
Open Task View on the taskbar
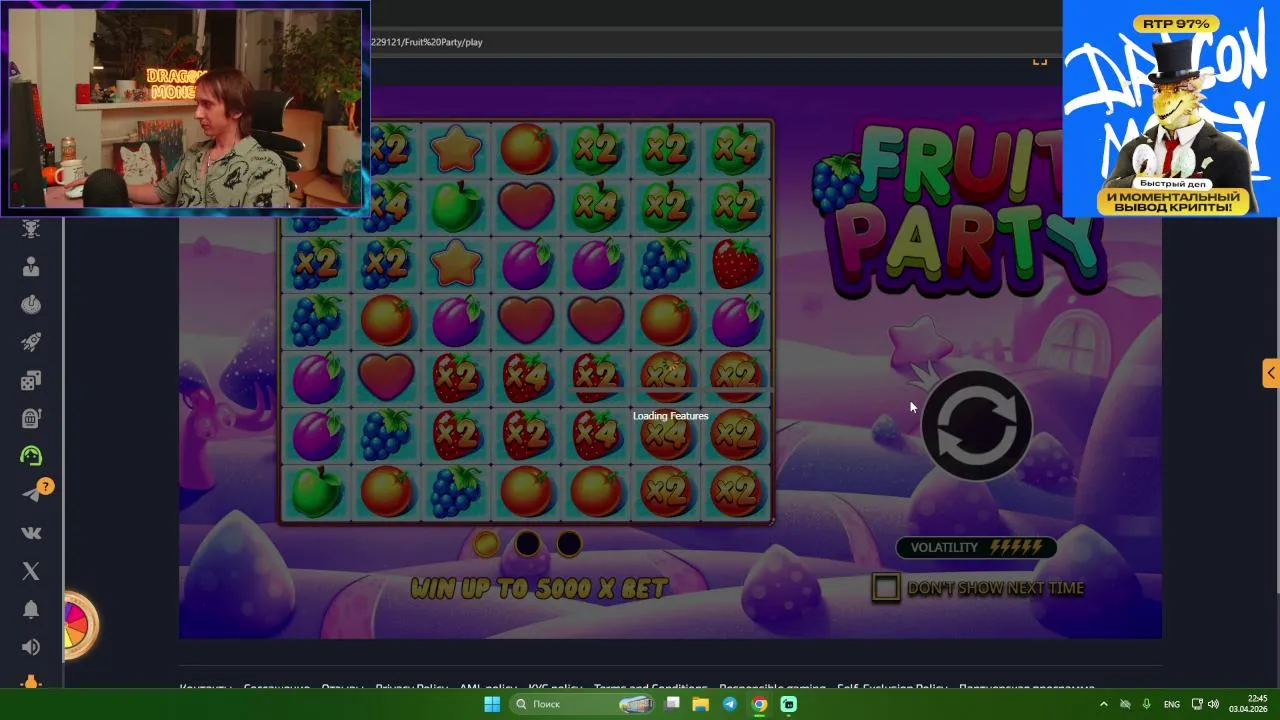point(673,704)
